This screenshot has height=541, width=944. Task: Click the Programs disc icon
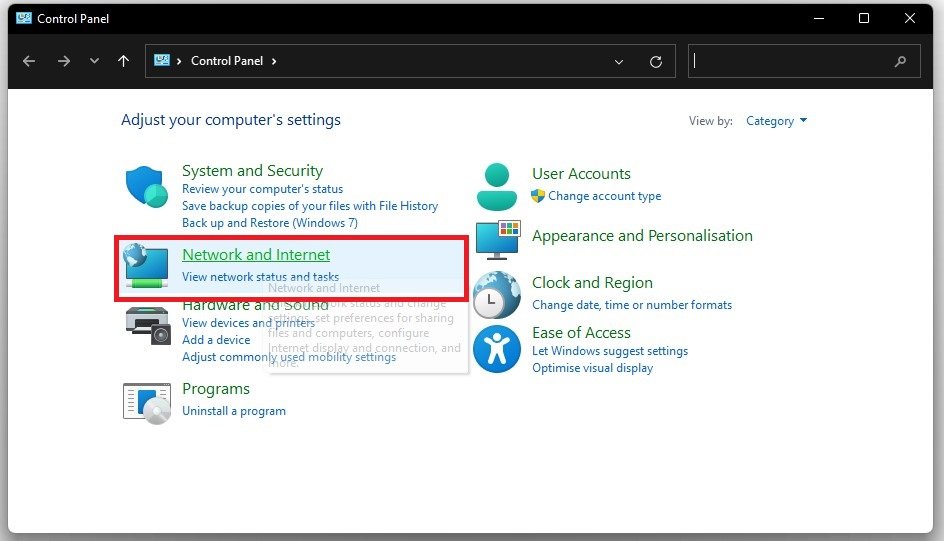(x=147, y=402)
